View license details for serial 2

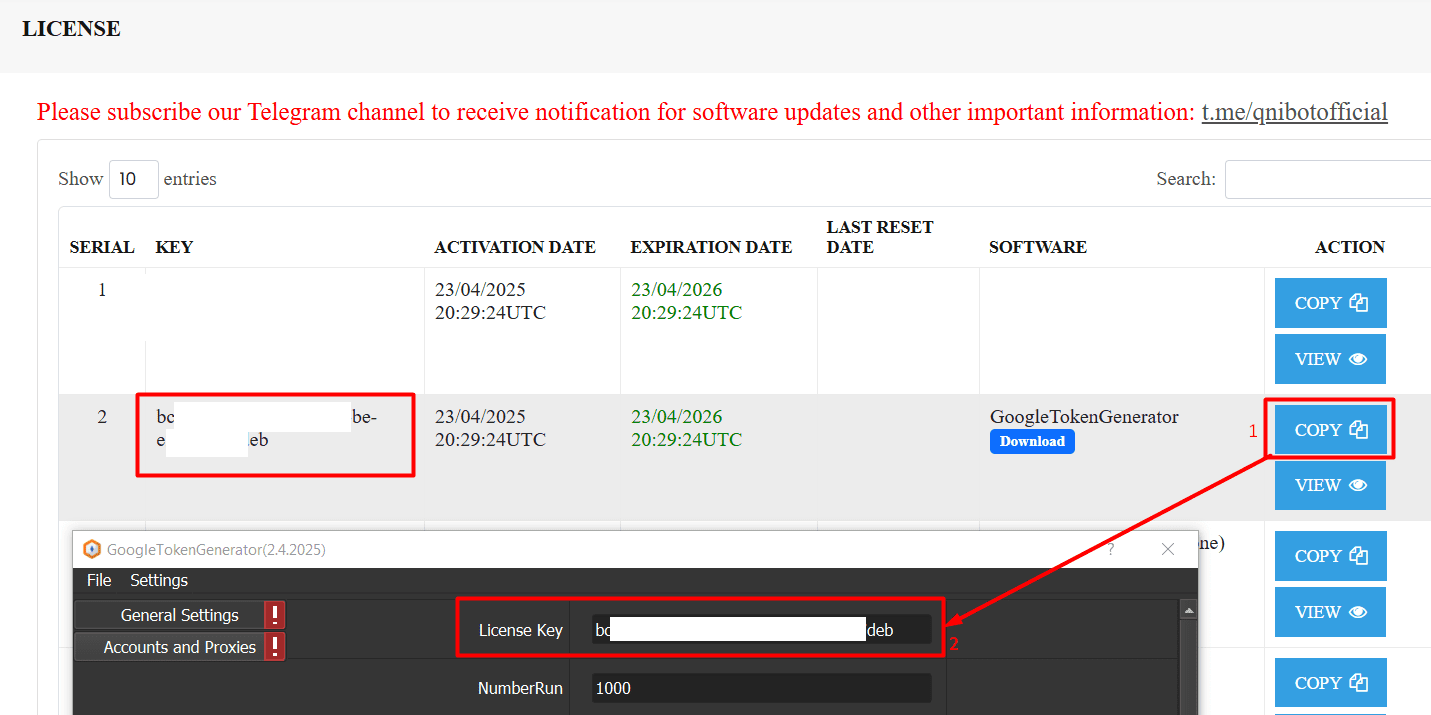pyautogui.click(x=1331, y=485)
